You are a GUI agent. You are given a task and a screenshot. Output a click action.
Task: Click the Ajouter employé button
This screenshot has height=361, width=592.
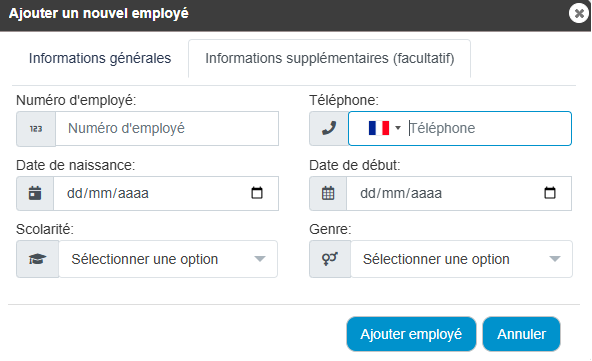(x=411, y=334)
